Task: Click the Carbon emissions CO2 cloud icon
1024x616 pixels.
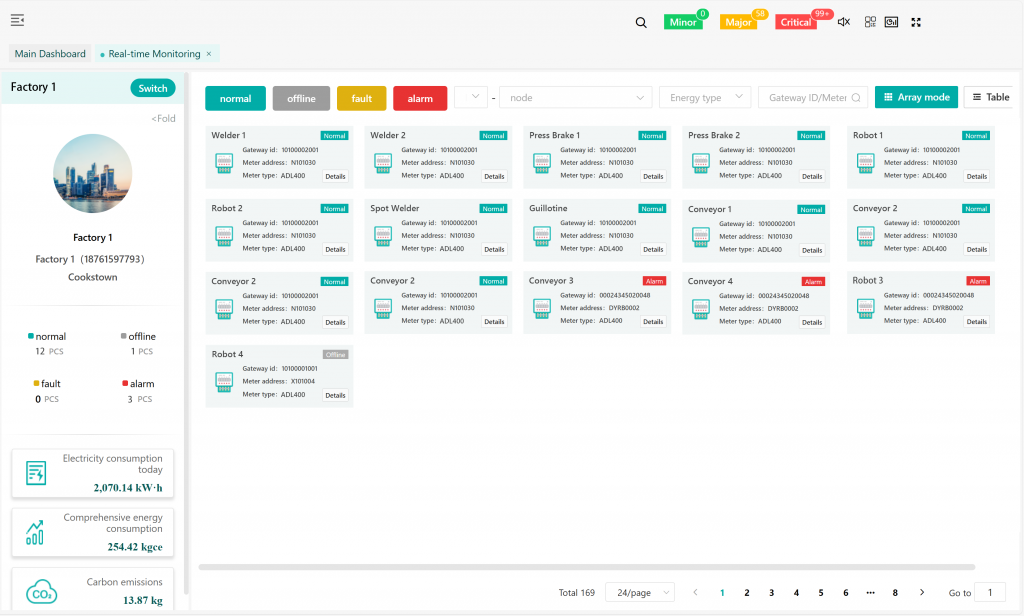Action: click(x=41, y=591)
